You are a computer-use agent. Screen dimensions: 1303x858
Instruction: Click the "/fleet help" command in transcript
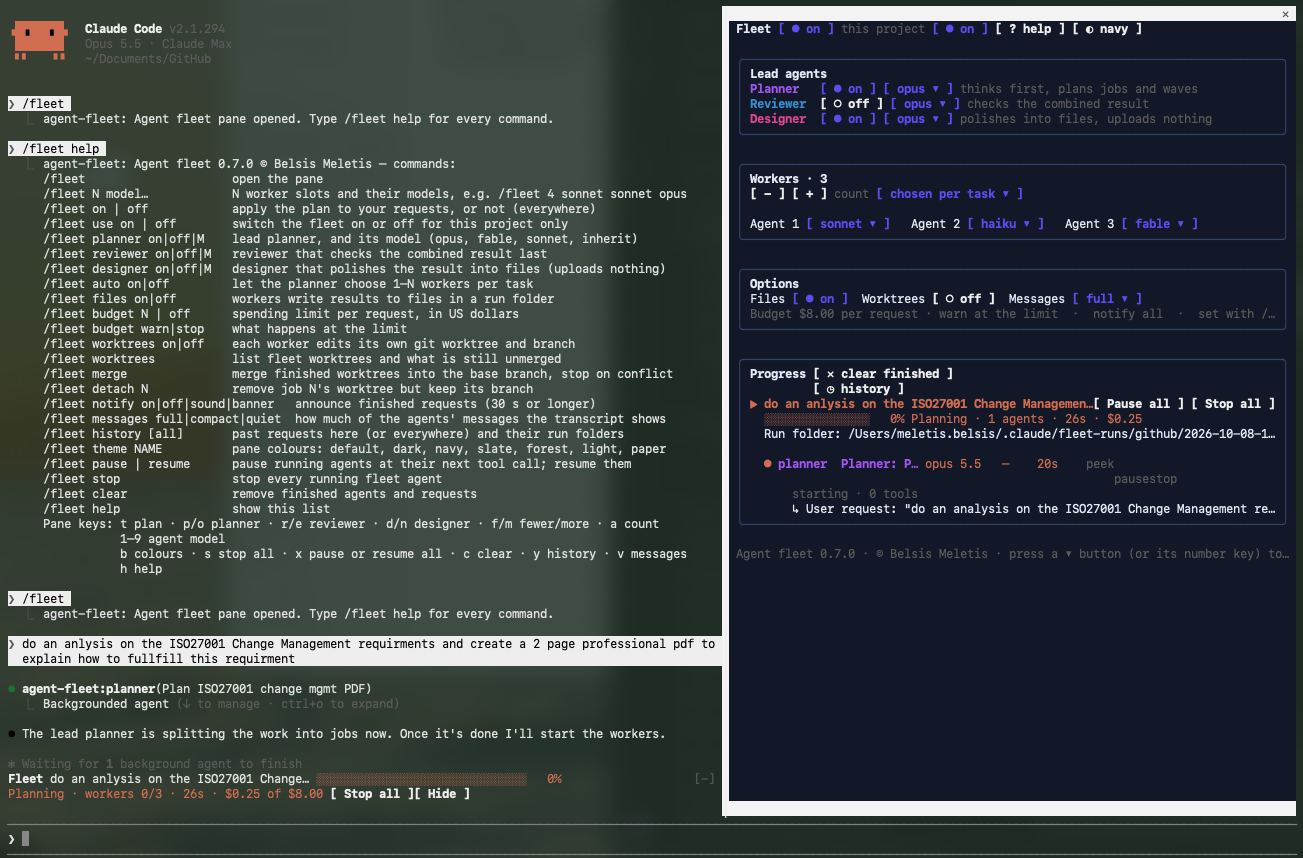60,149
